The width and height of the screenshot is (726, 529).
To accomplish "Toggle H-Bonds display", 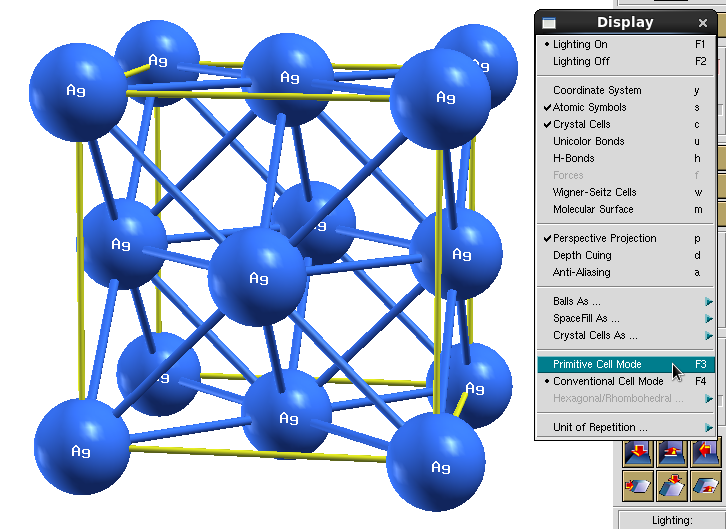I will pyautogui.click(x=626, y=158).
